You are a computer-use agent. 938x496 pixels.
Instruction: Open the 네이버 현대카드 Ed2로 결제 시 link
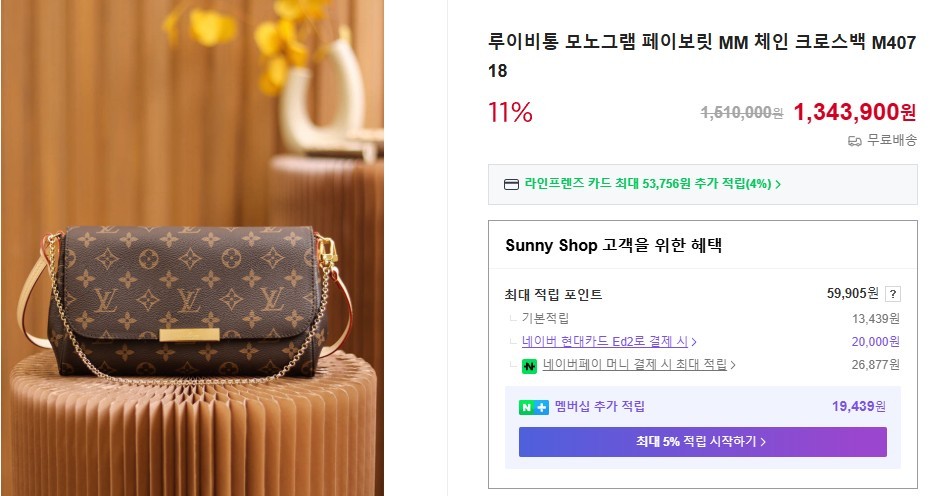(x=605, y=342)
